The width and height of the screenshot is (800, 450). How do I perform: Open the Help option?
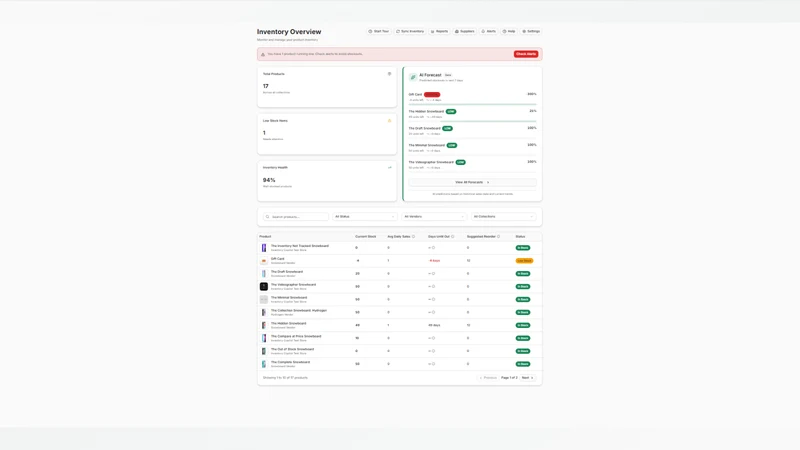tap(509, 31)
